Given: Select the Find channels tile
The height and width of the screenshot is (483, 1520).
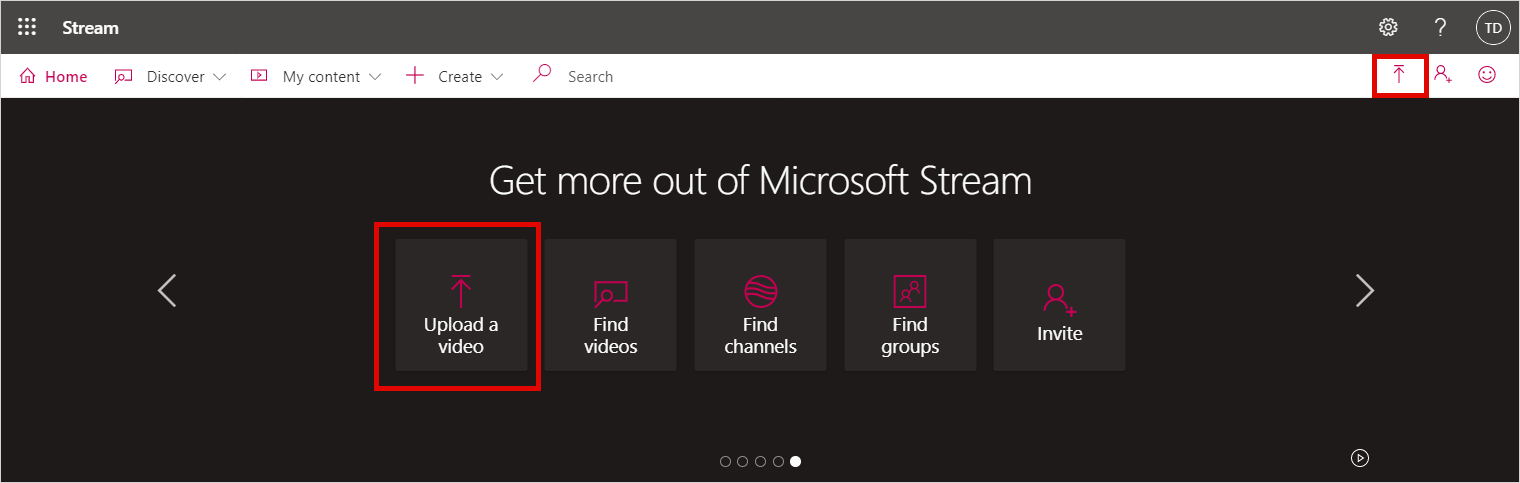Looking at the screenshot, I should pyautogui.click(x=760, y=305).
